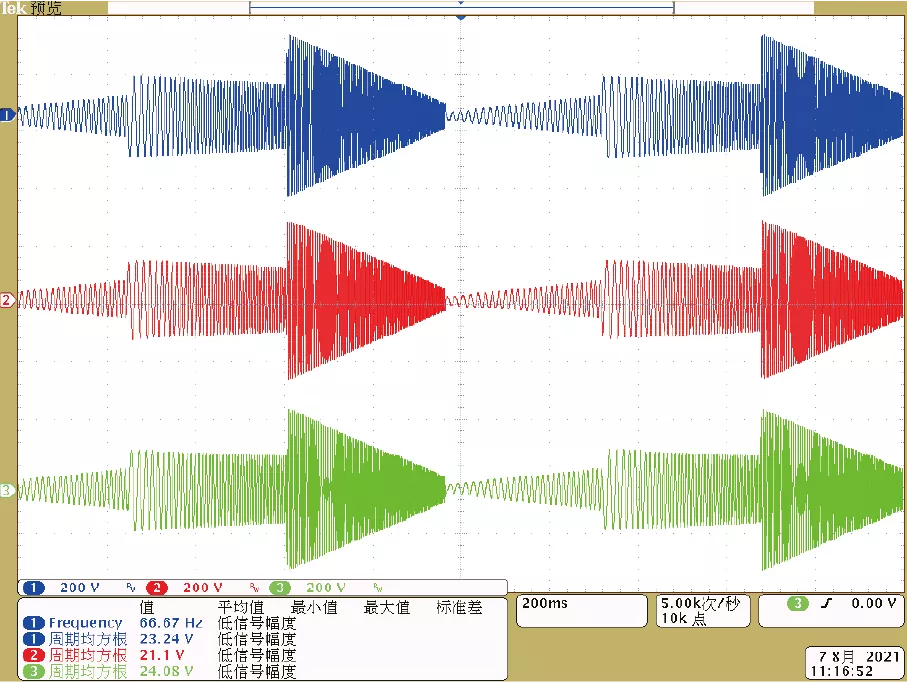Click the Tek 预览 acquisition status label

[x=31, y=8]
